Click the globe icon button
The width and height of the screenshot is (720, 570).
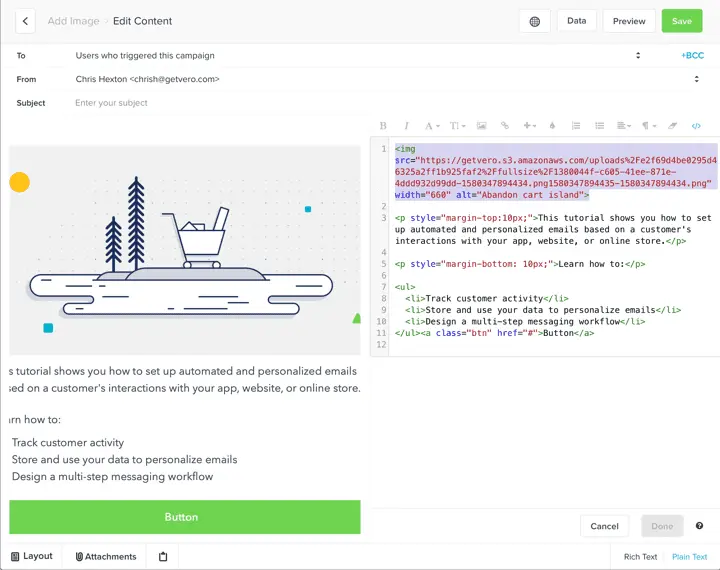pyautogui.click(x=535, y=21)
